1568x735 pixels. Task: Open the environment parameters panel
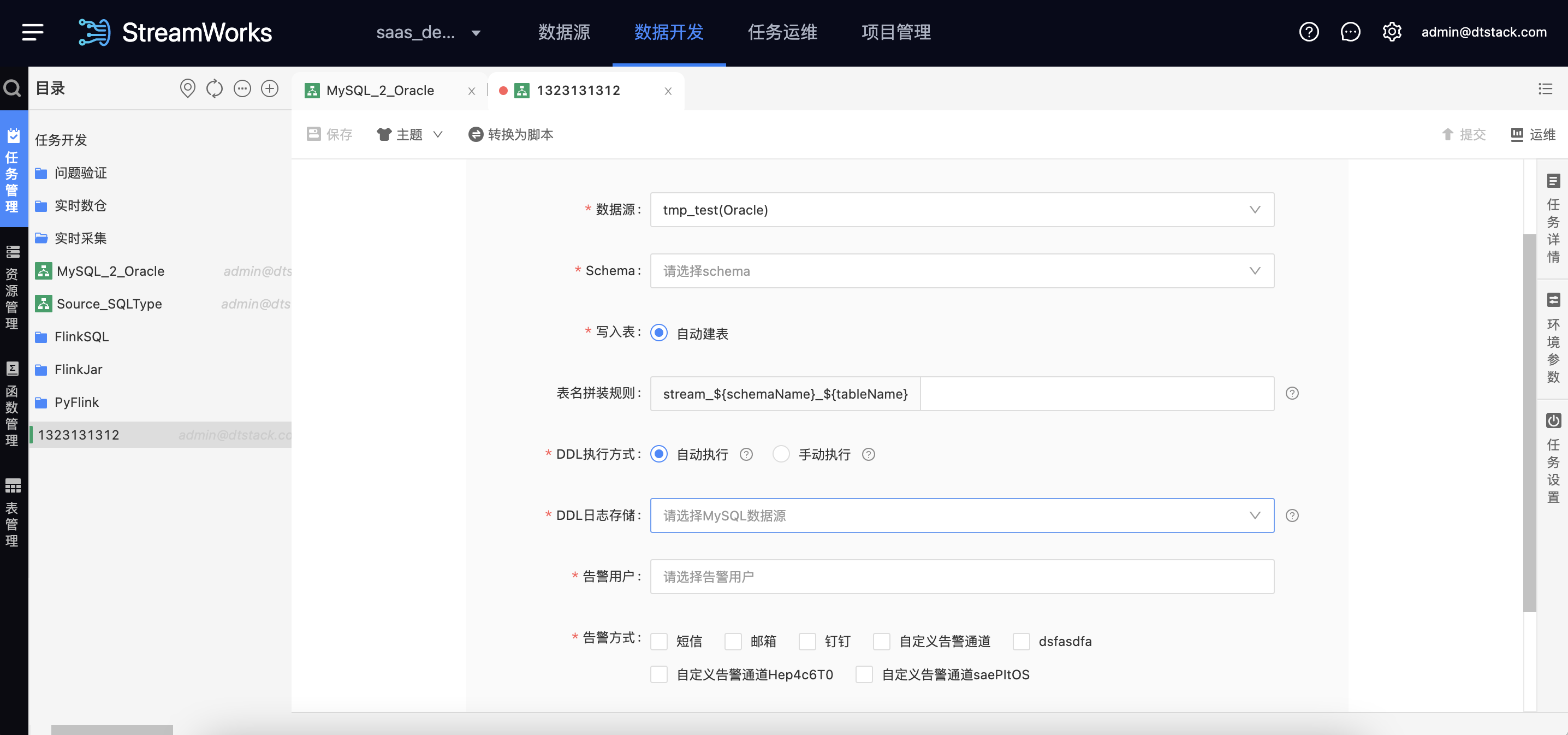coord(1553,339)
